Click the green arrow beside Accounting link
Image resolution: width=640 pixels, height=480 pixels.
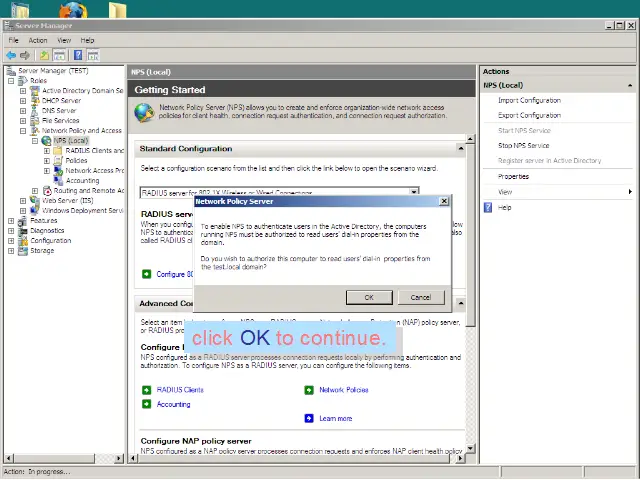click(x=147, y=404)
